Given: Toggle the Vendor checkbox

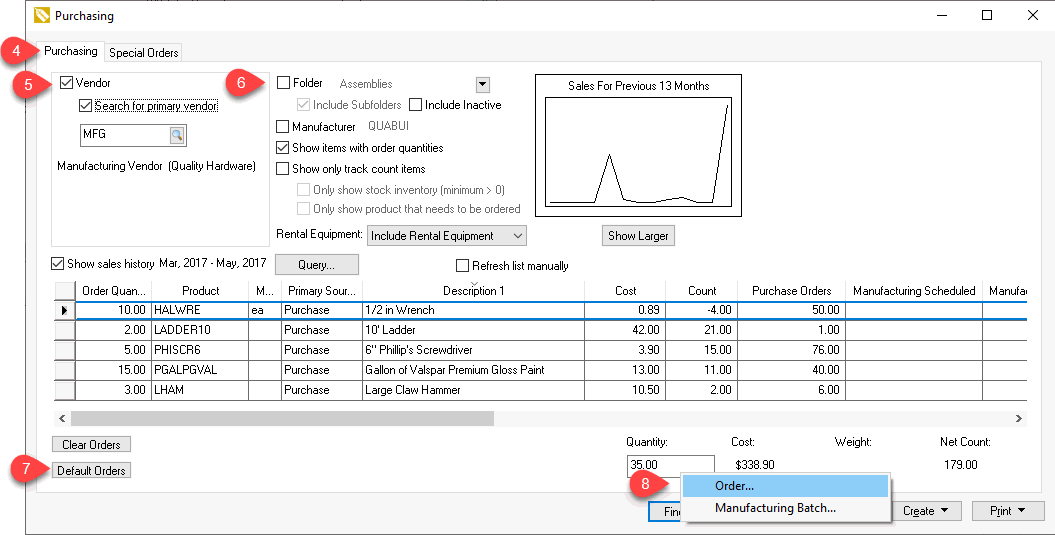Looking at the screenshot, I should (x=66, y=83).
